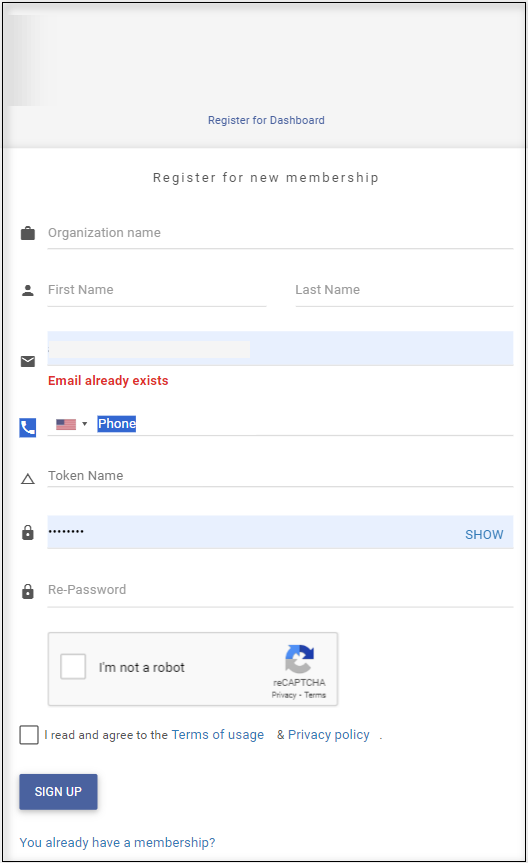The height and width of the screenshot is (863, 528).
Task: Click the lock icon beside password field
Action: 28,532
